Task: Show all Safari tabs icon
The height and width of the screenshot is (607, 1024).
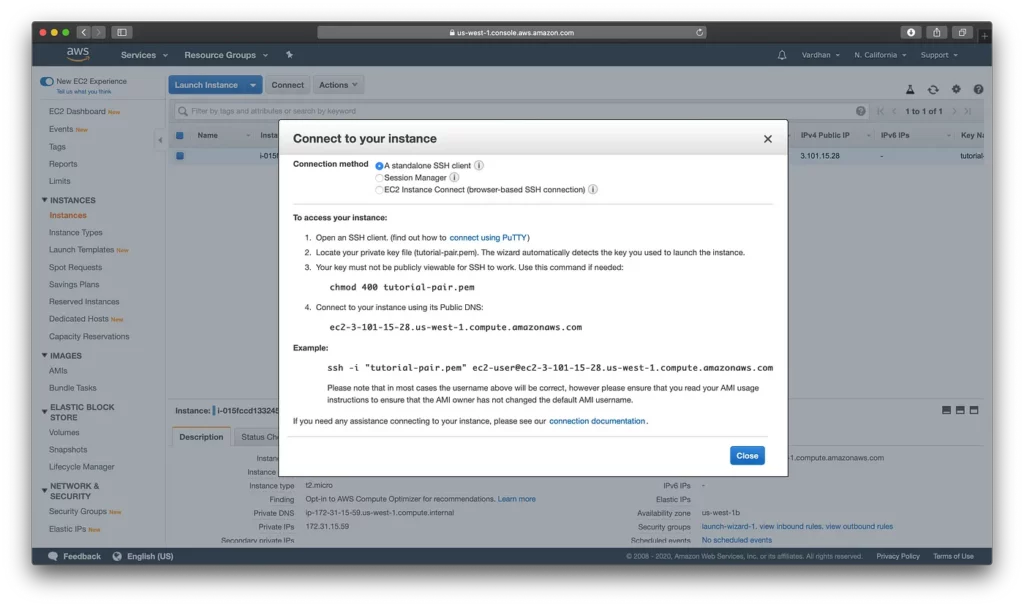Action: click(x=962, y=32)
